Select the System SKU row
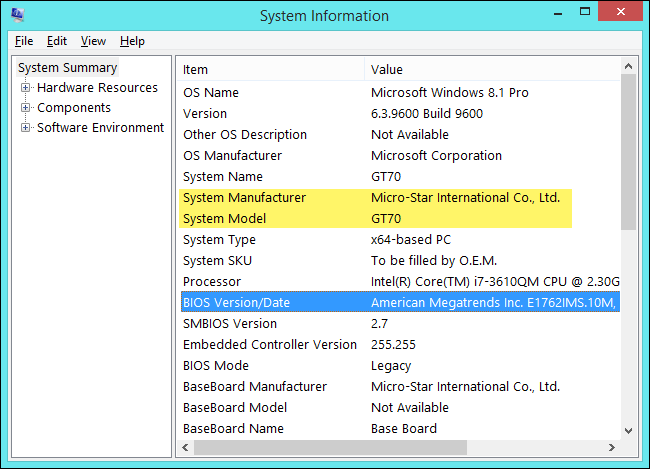This screenshot has width=650, height=469. (400, 260)
